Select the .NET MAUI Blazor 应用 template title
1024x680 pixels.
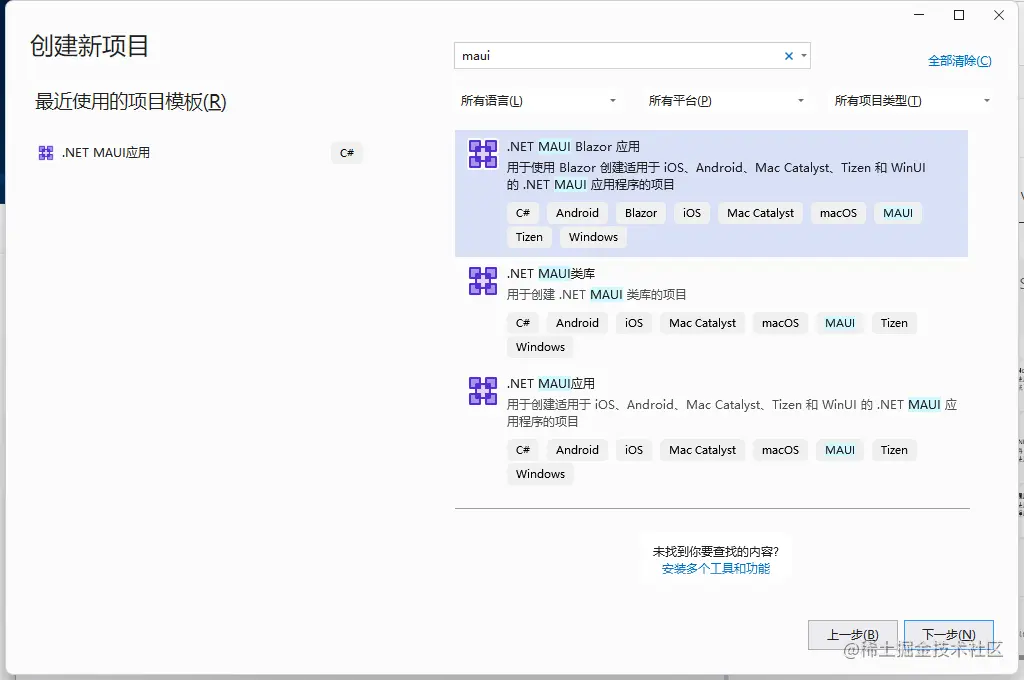[573, 147]
